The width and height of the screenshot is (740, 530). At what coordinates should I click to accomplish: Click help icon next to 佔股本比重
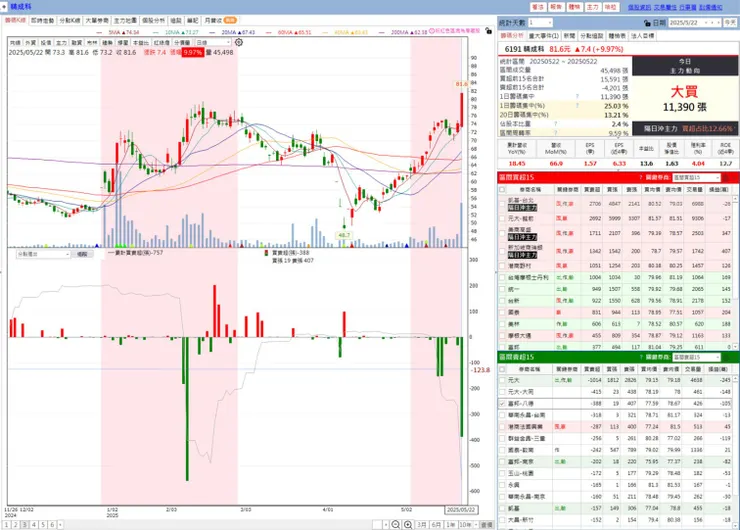click(555, 124)
